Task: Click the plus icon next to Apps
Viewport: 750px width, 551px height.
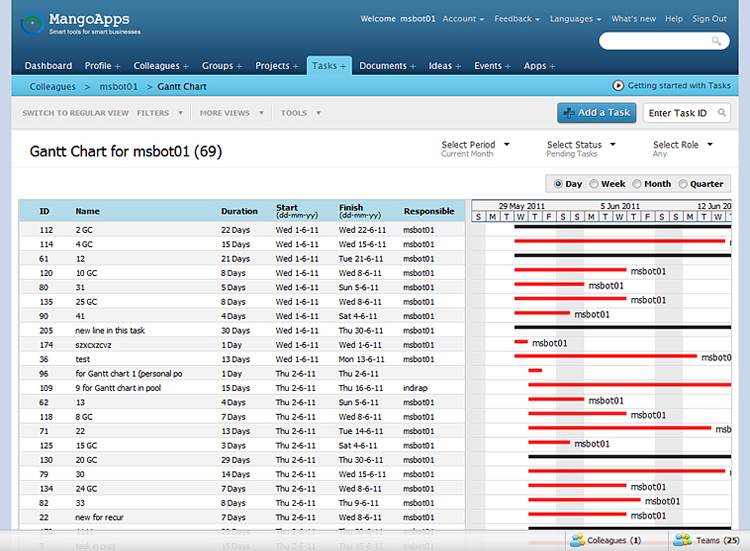Action: [x=552, y=66]
